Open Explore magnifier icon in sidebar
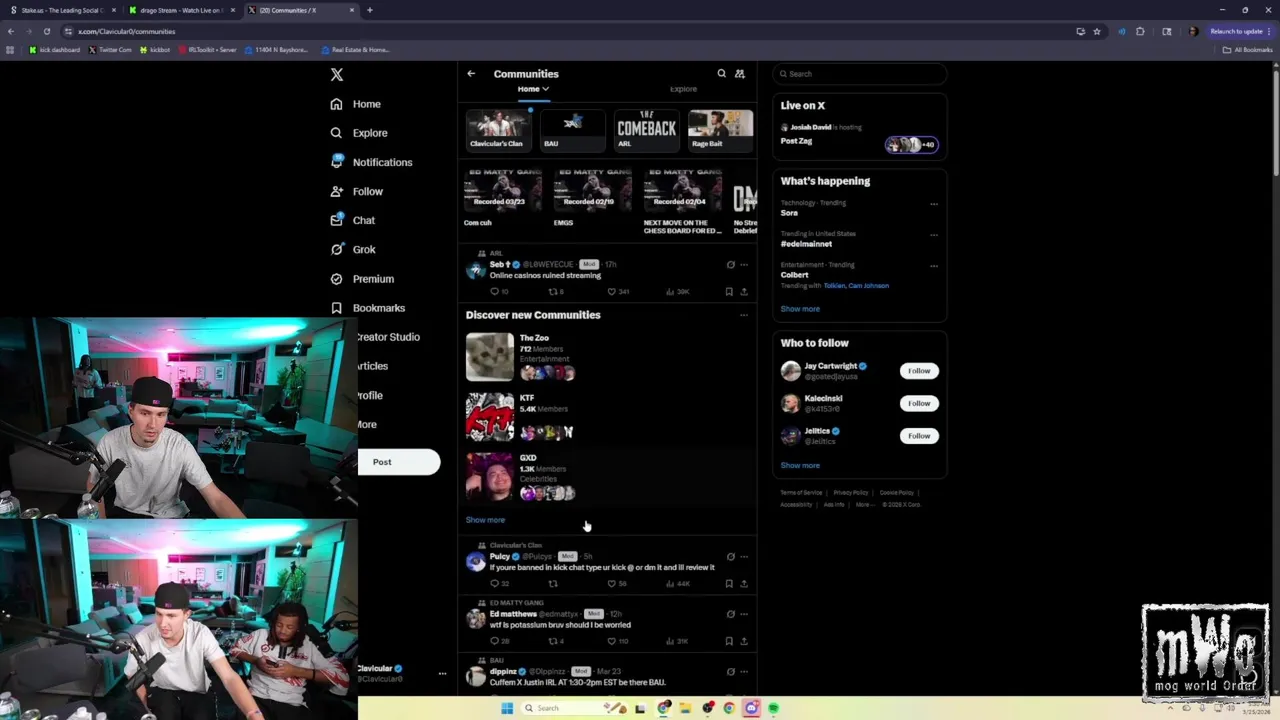1280x720 pixels. (x=336, y=133)
